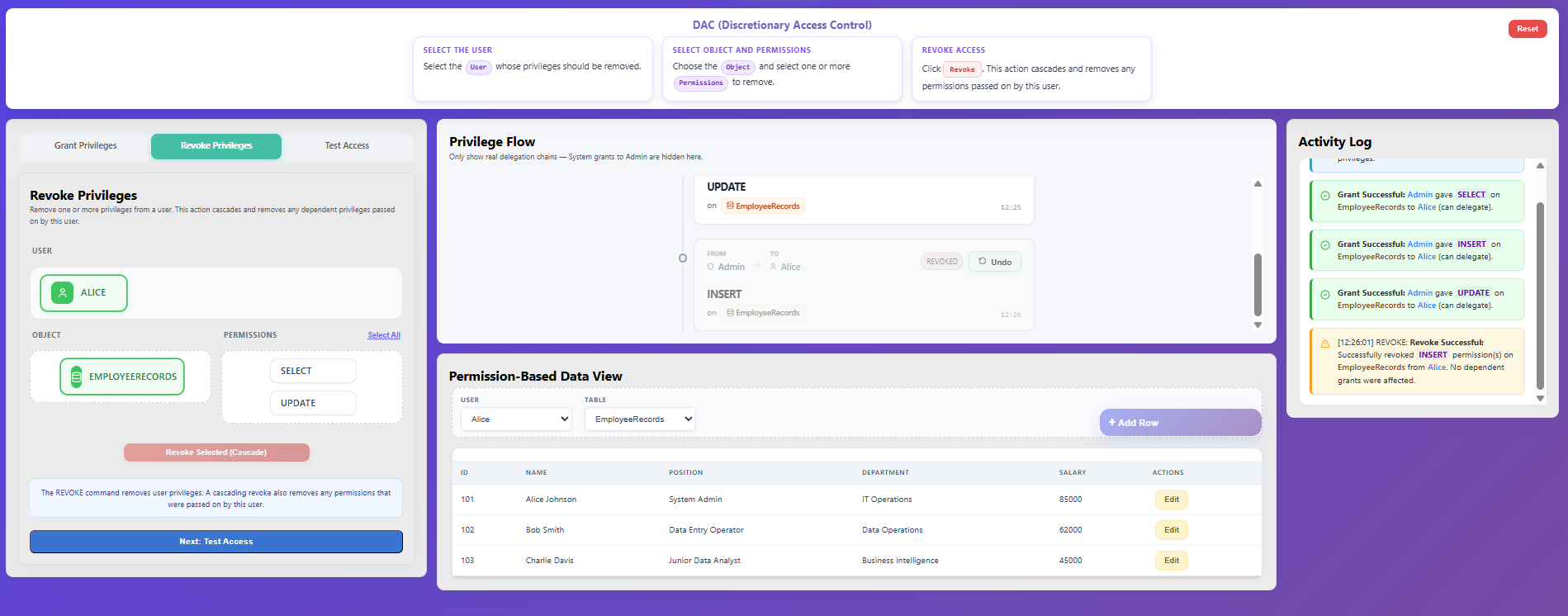This screenshot has width=1568, height=616.
Task: Click the Permissions pill in instructions
Action: click(x=701, y=83)
